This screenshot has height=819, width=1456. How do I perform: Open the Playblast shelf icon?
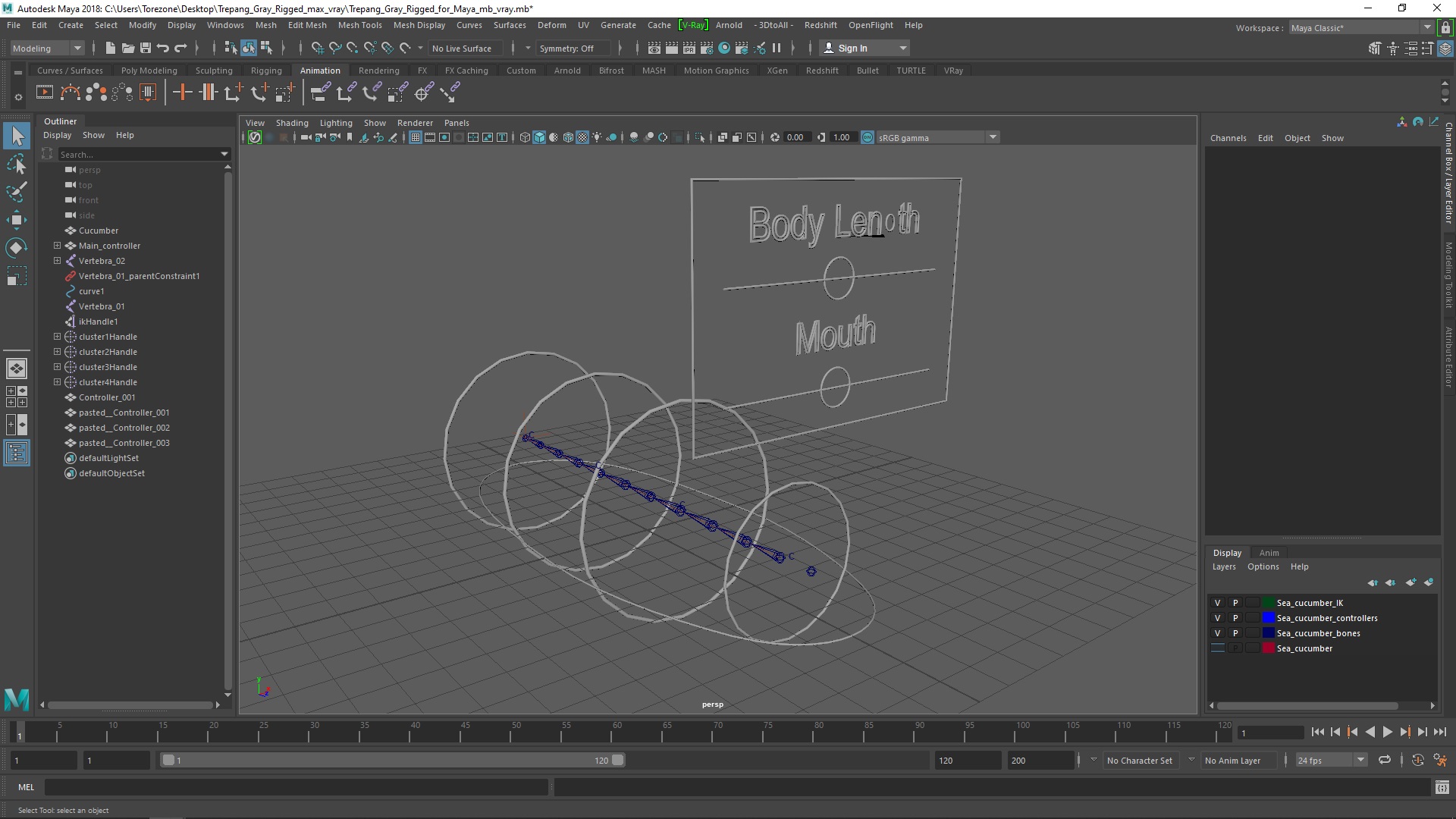pyautogui.click(x=45, y=93)
